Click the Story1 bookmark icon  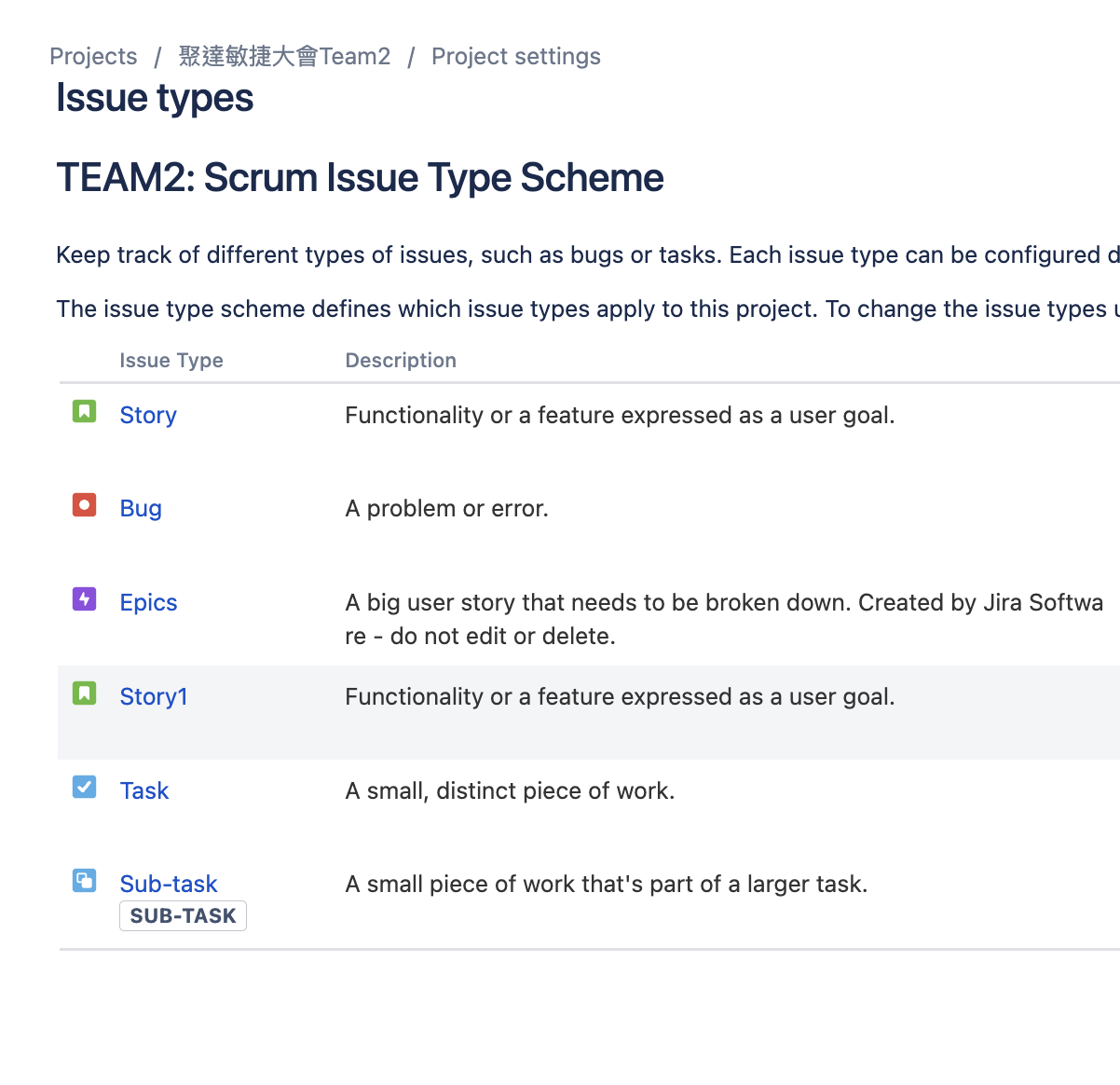point(83,694)
